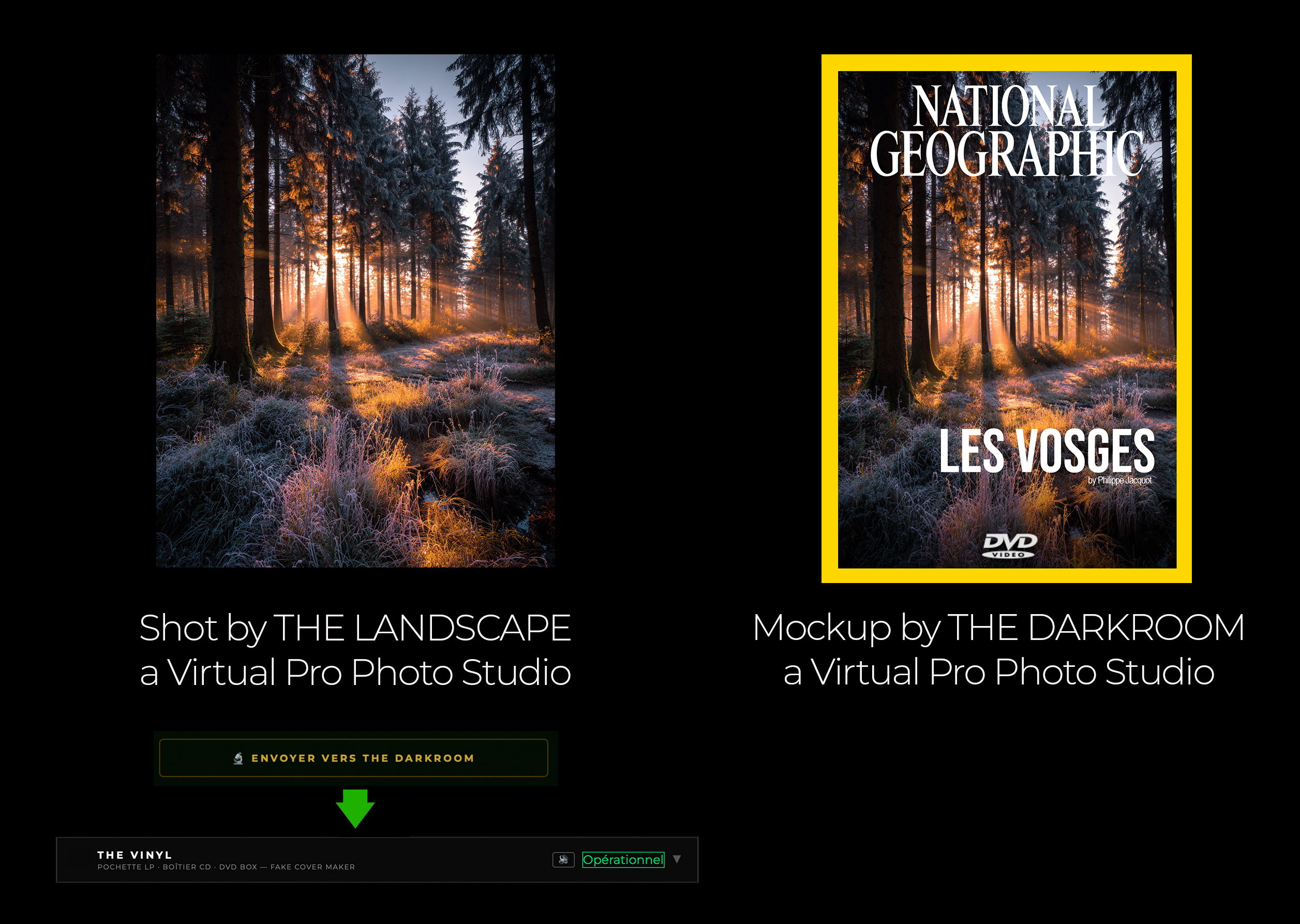Viewport: 1300px width, 924px height.
Task: Expand The Vinyl panel with triangle arrow
Action: pos(677,859)
